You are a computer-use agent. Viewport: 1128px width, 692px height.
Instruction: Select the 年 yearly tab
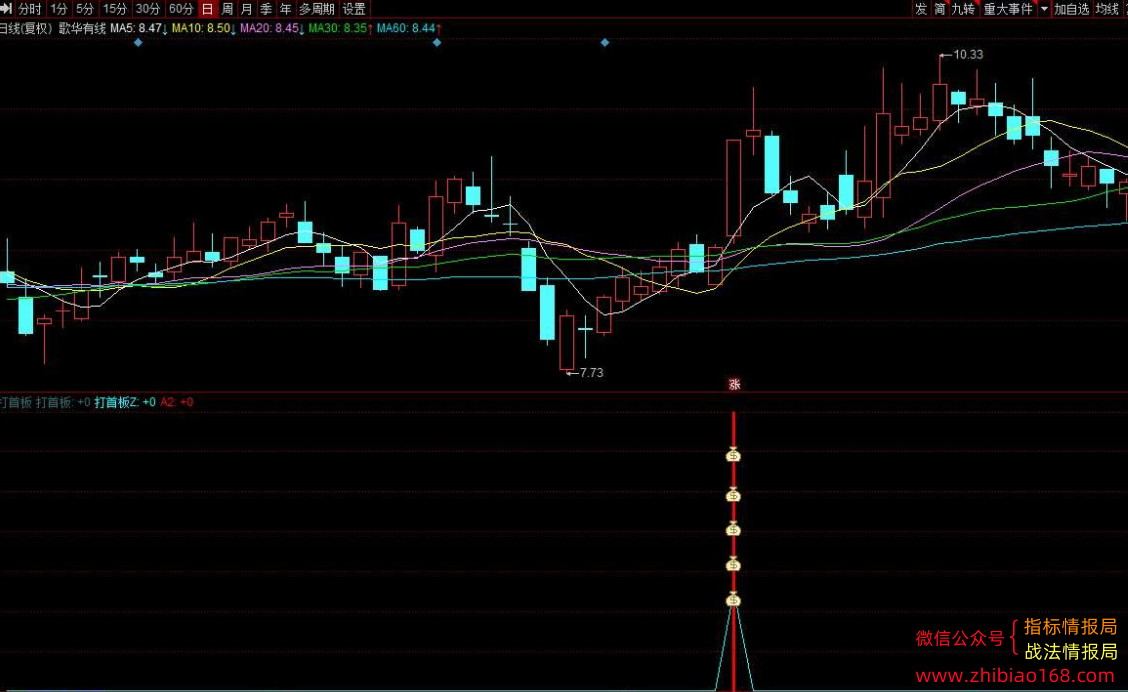286,9
